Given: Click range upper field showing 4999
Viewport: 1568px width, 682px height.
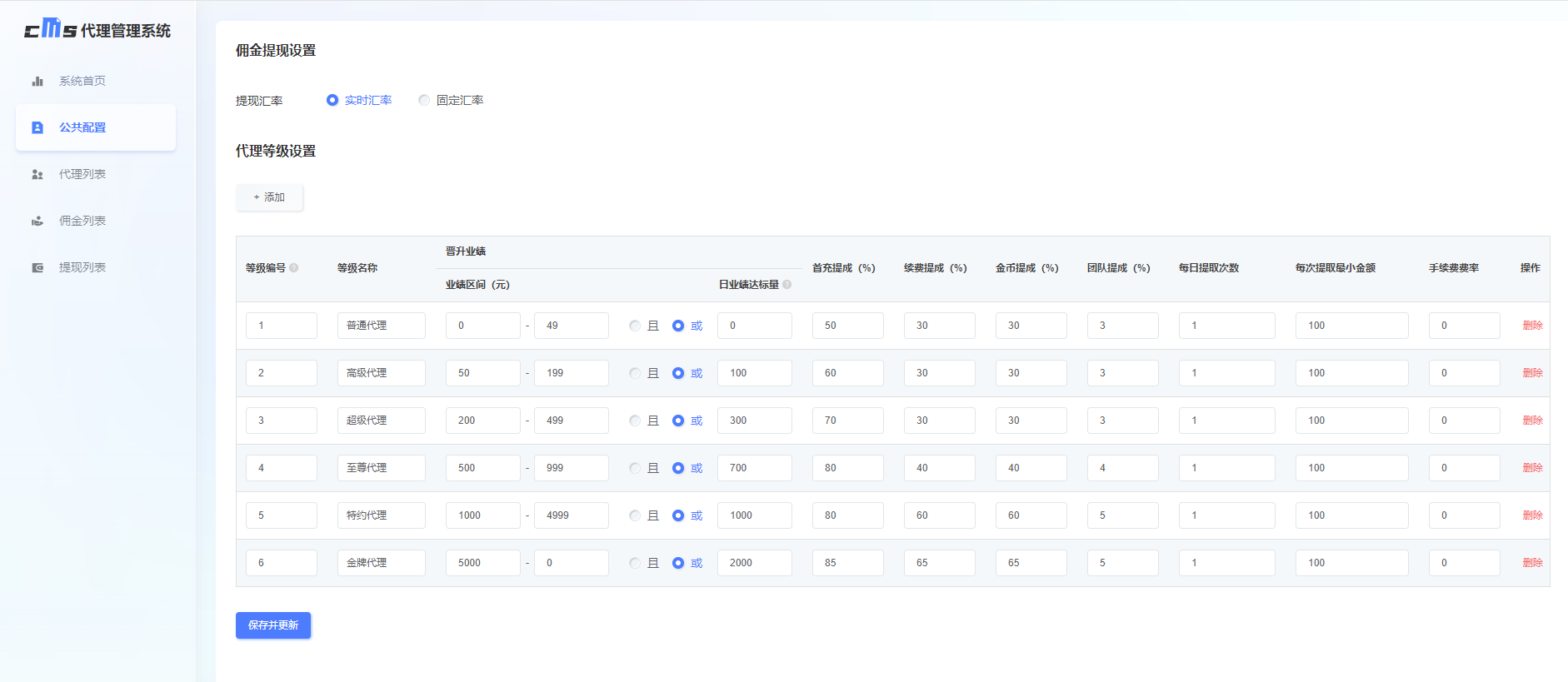Looking at the screenshot, I should (572, 515).
